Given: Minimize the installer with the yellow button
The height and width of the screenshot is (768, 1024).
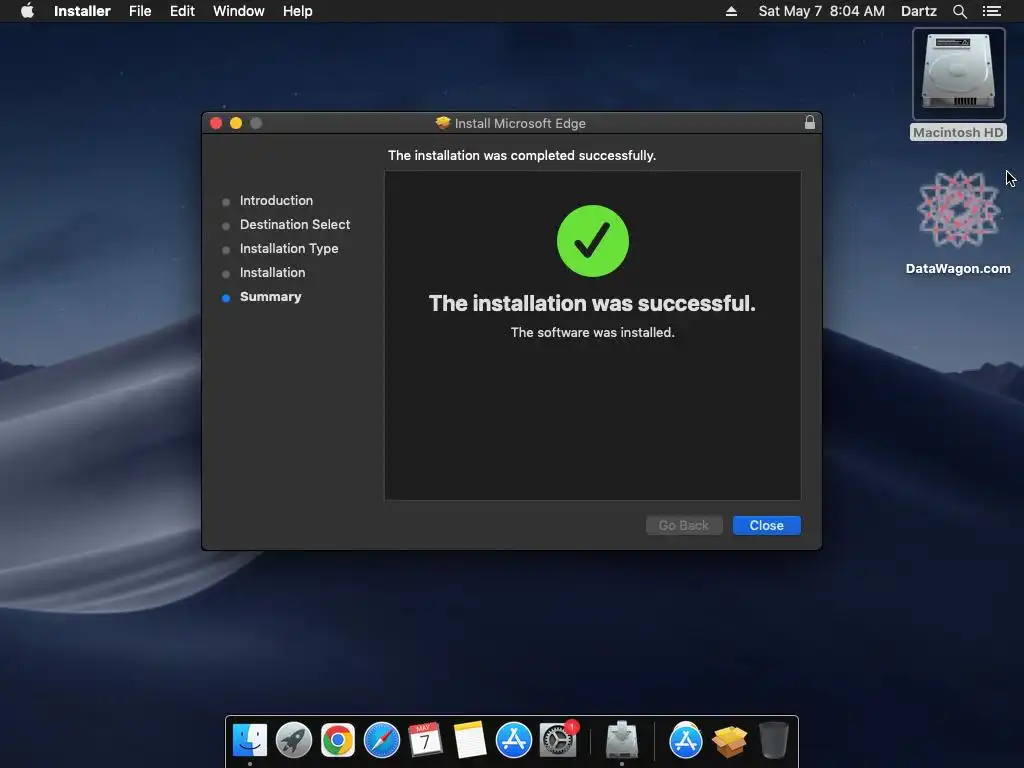Looking at the screenshot, I should 236,123.
